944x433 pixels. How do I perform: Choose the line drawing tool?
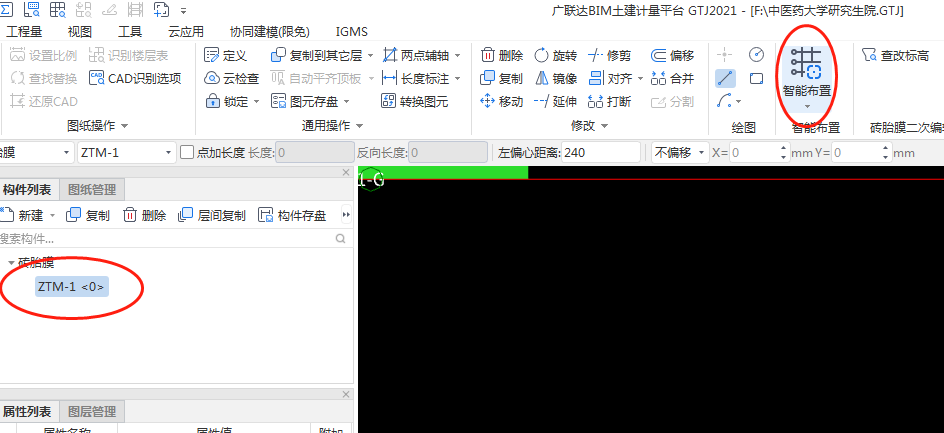click(725, 78)
